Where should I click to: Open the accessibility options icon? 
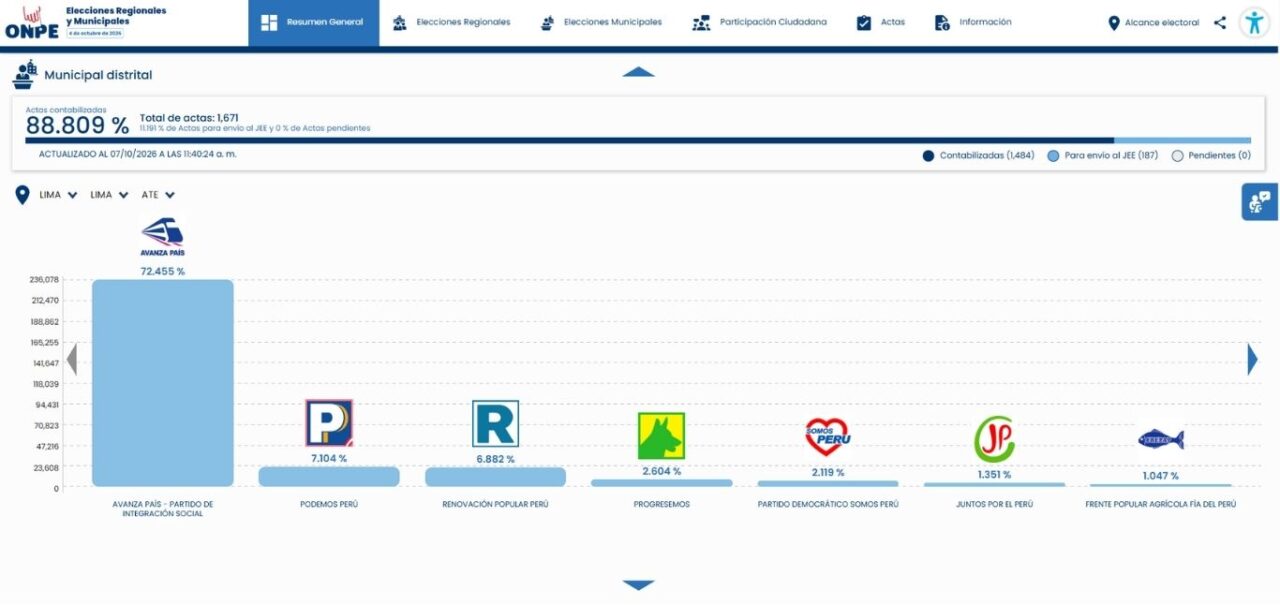coord(1254,22)
